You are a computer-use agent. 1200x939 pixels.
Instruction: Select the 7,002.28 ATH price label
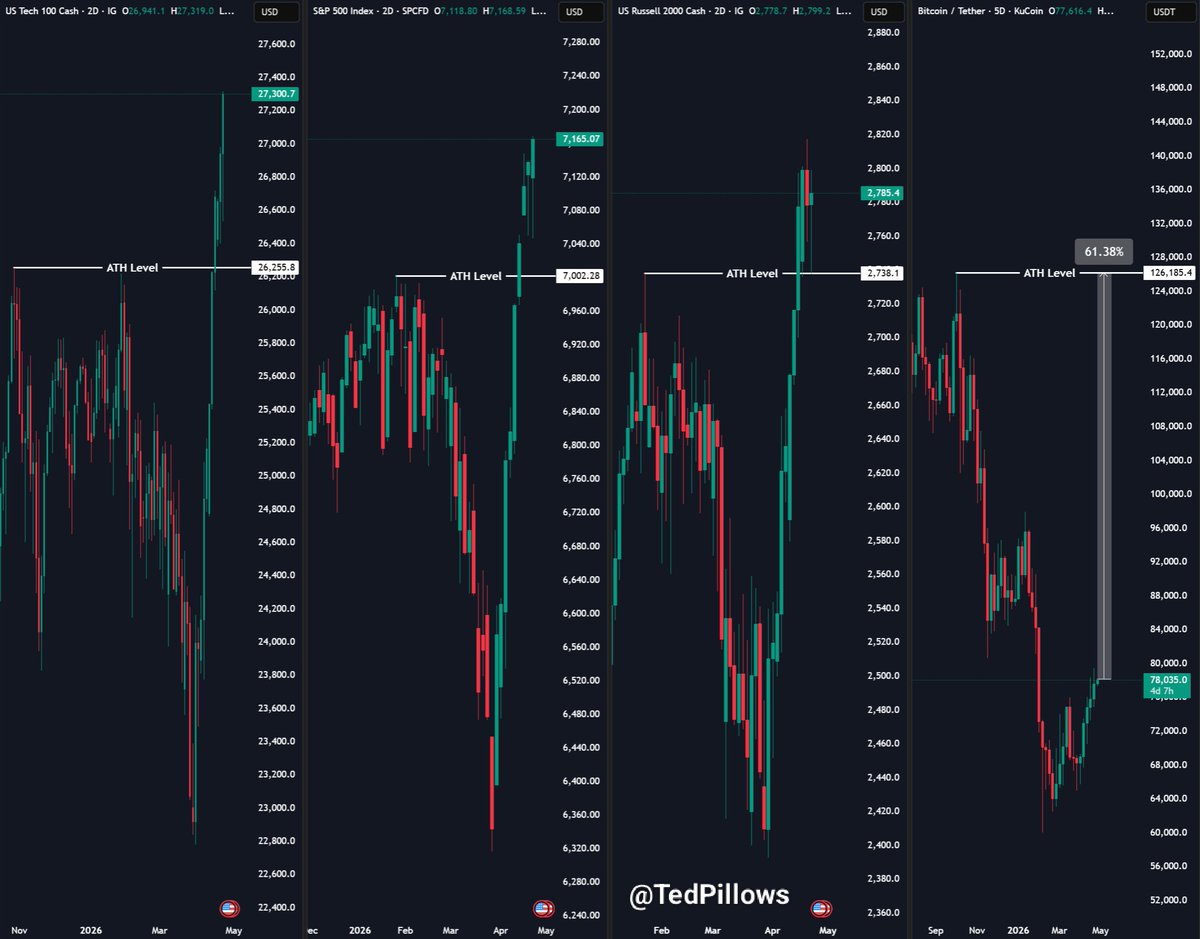[582, 276]
